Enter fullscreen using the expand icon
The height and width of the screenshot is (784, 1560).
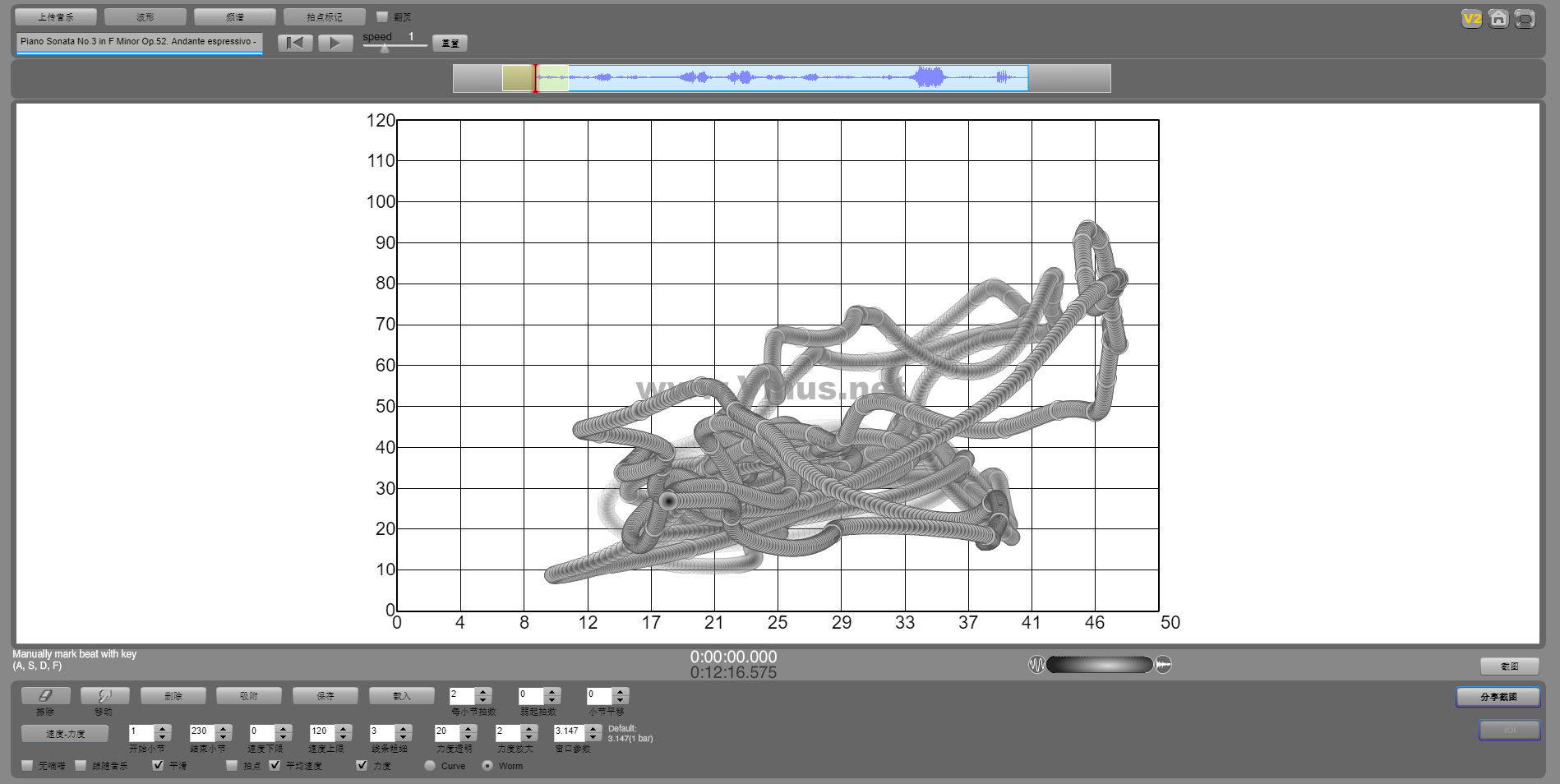tap(1525, 19)
